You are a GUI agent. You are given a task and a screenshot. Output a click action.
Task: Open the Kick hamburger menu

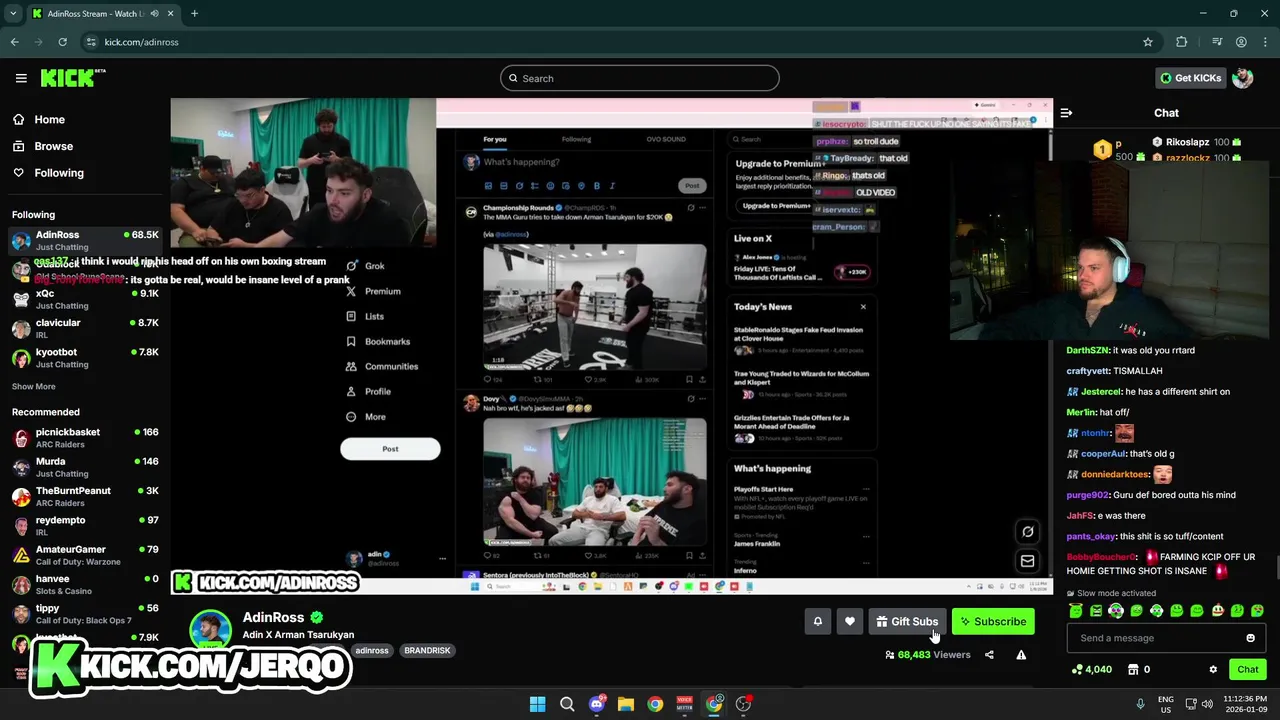[21, 78]
